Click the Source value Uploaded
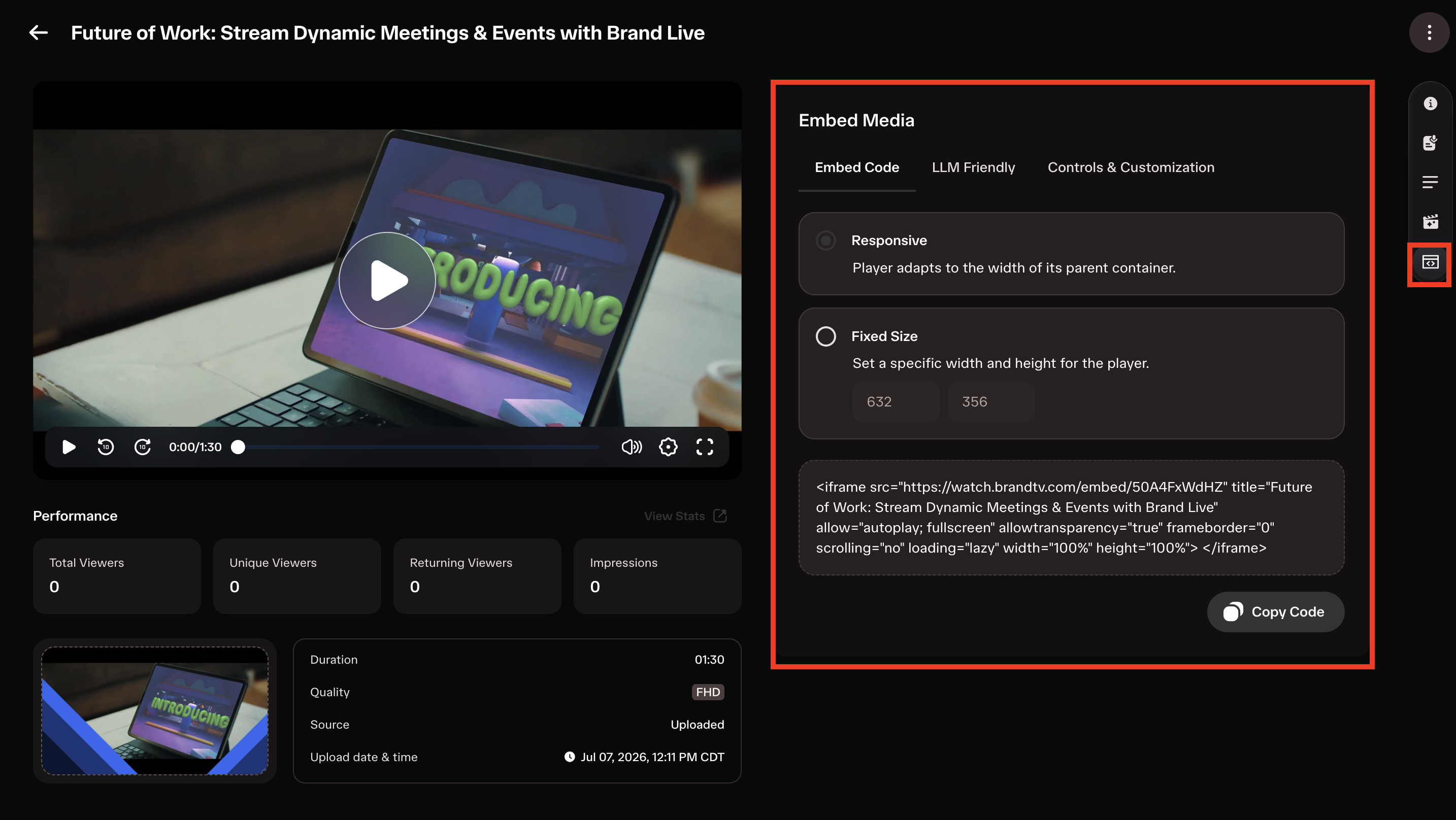The image size is (1456, 820). point(697,725)
